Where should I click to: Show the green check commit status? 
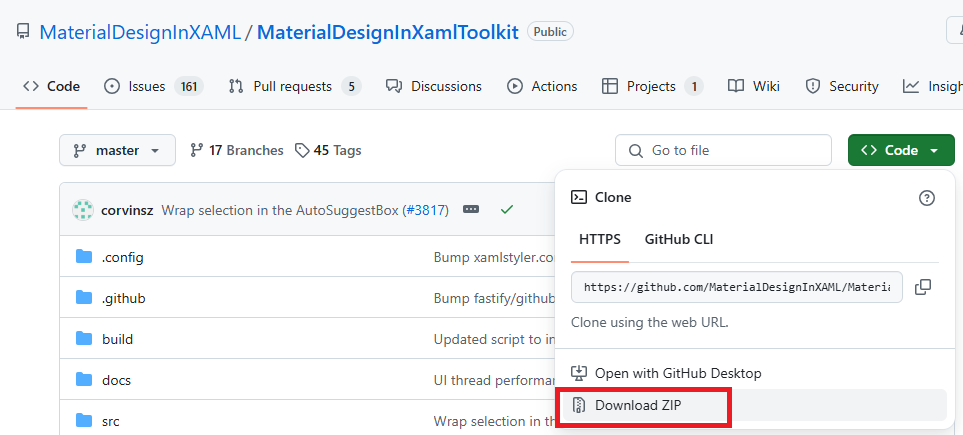506,210
